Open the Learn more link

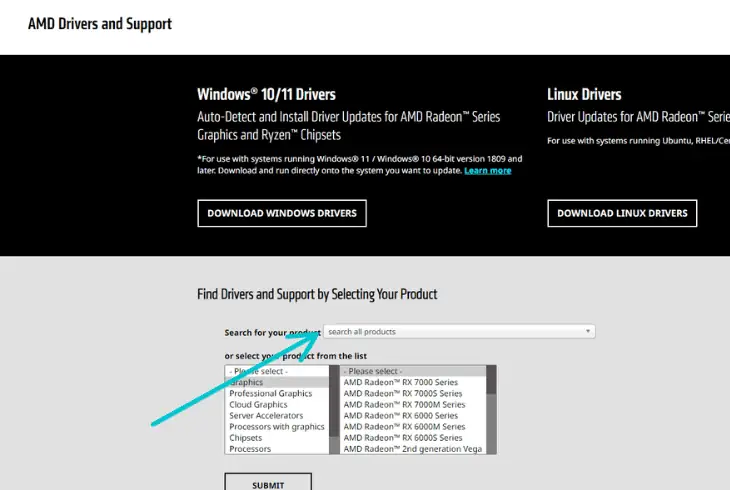click(x=487, y=170)
